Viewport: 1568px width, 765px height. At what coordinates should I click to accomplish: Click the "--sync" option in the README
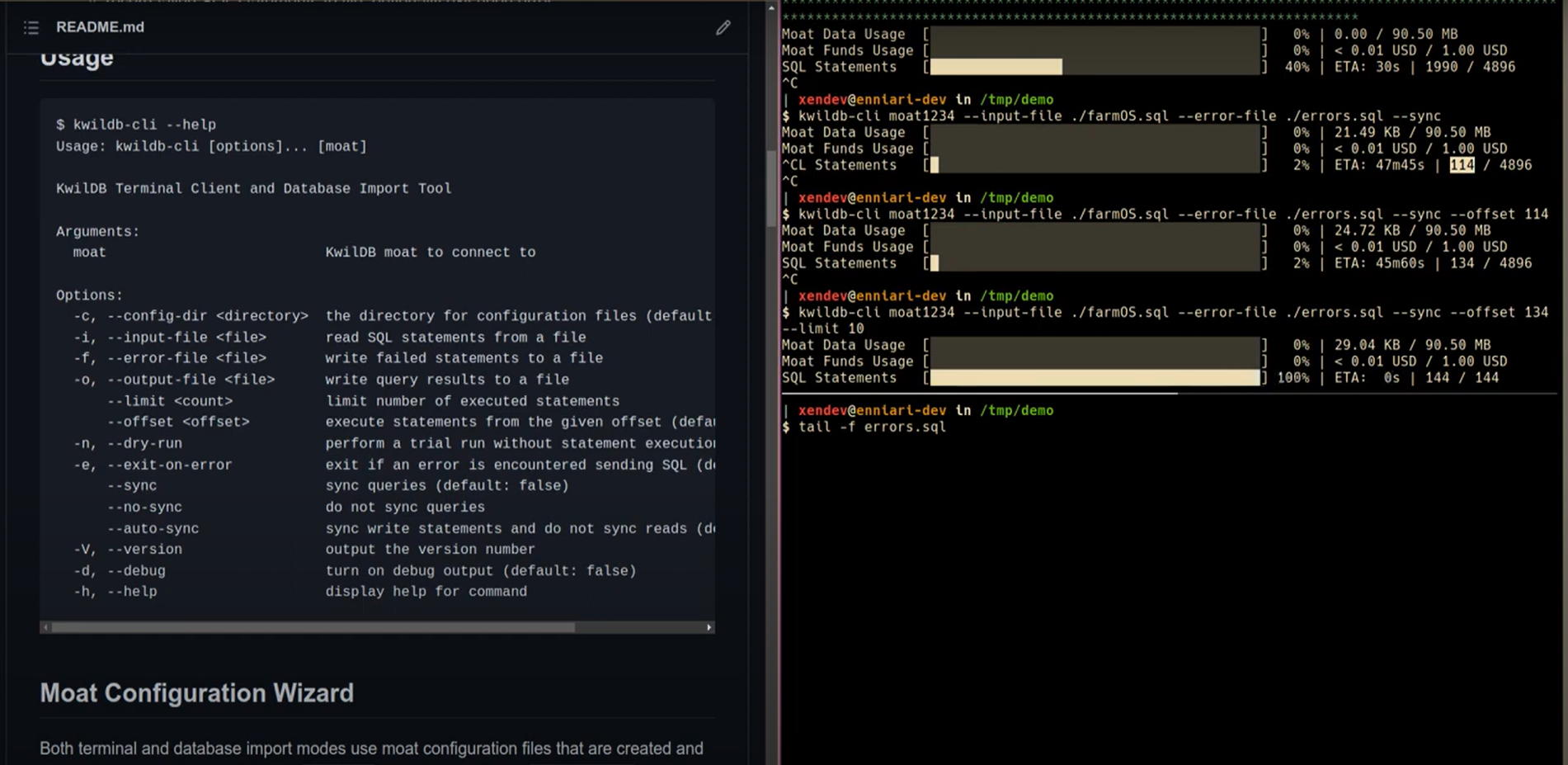132,485
